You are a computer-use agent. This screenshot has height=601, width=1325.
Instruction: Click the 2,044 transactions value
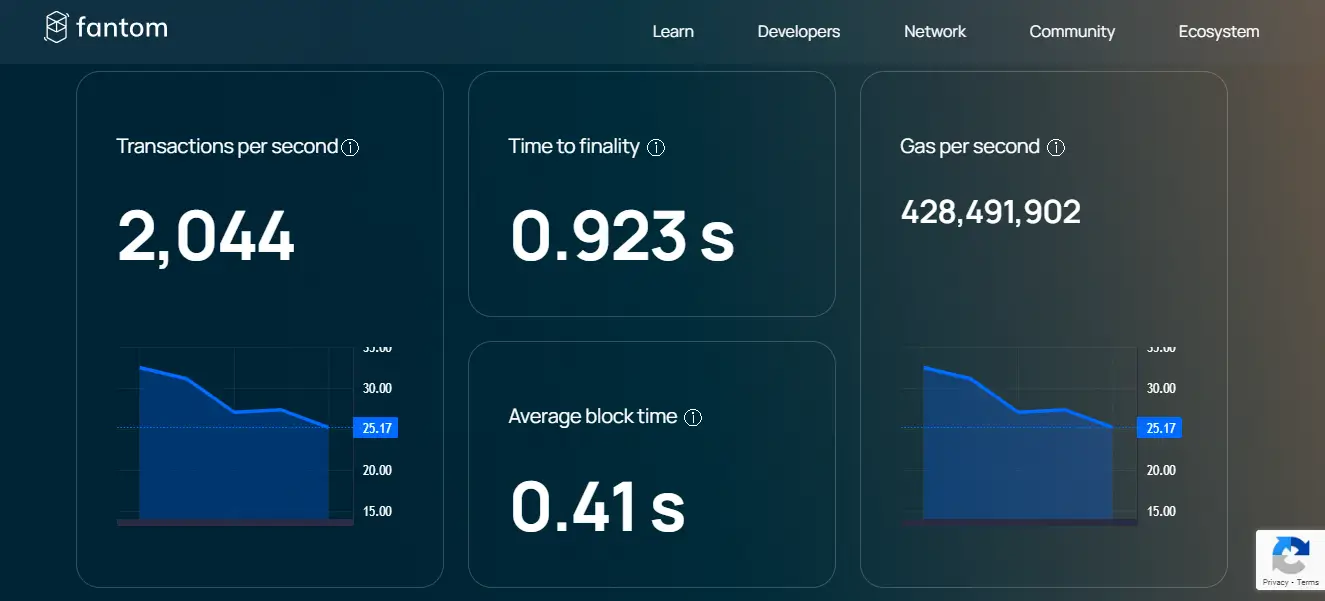[206, 237]
